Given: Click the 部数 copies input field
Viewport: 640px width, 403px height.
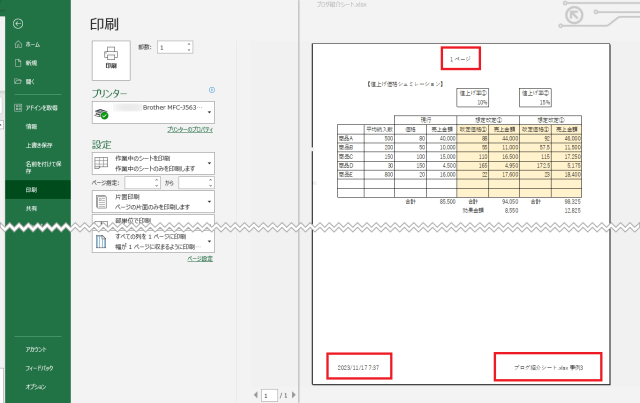Looking at the screenshot, I should (x=171, y=47).
